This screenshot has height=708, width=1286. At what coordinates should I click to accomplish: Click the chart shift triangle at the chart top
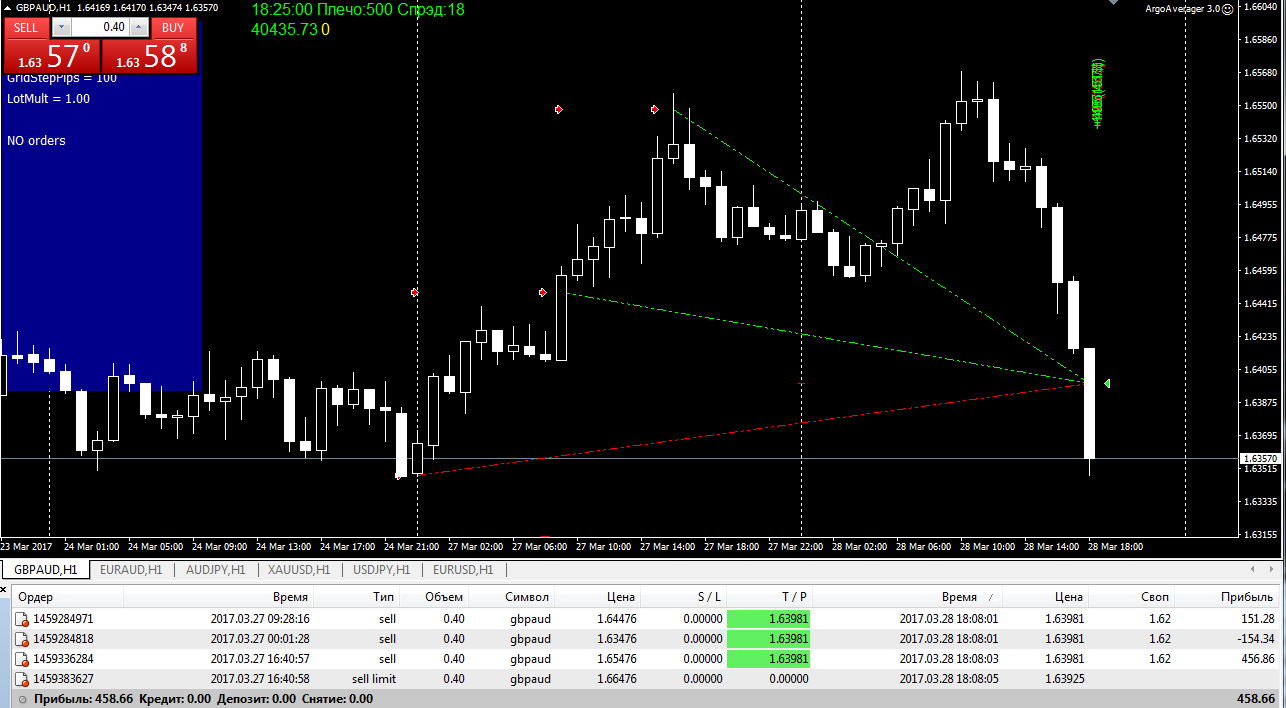(1113, 3)
